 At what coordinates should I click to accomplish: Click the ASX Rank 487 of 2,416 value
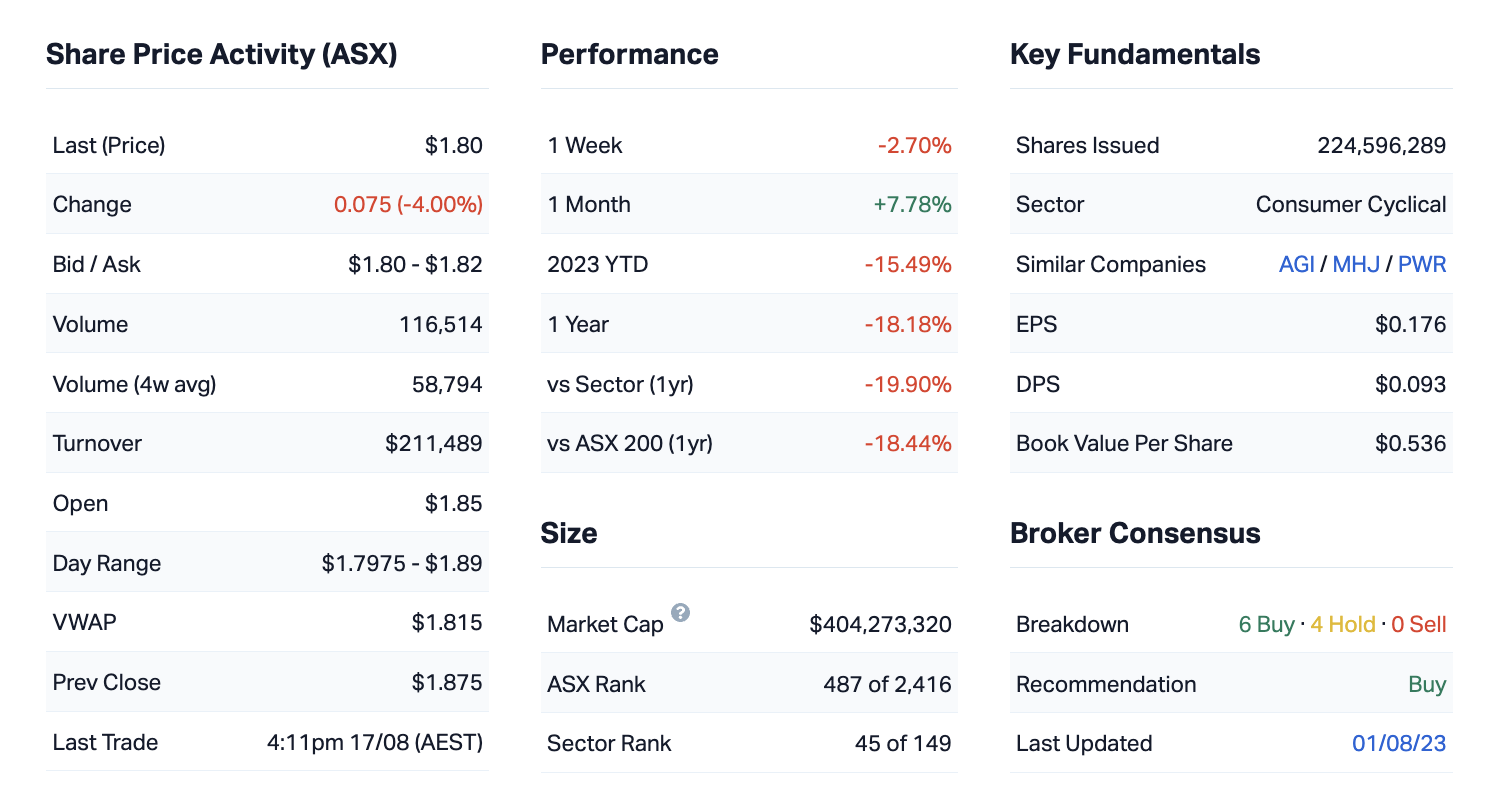point(887,684)
